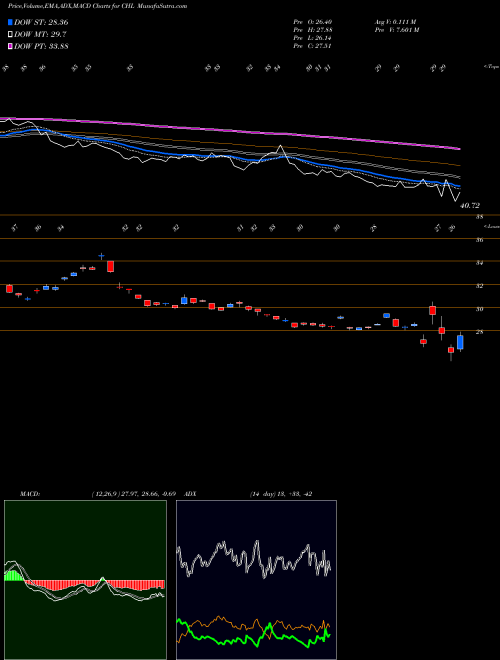Click the magenta long-term EMA line end
This screenshot has width=500, height=660.
[459, 149]
